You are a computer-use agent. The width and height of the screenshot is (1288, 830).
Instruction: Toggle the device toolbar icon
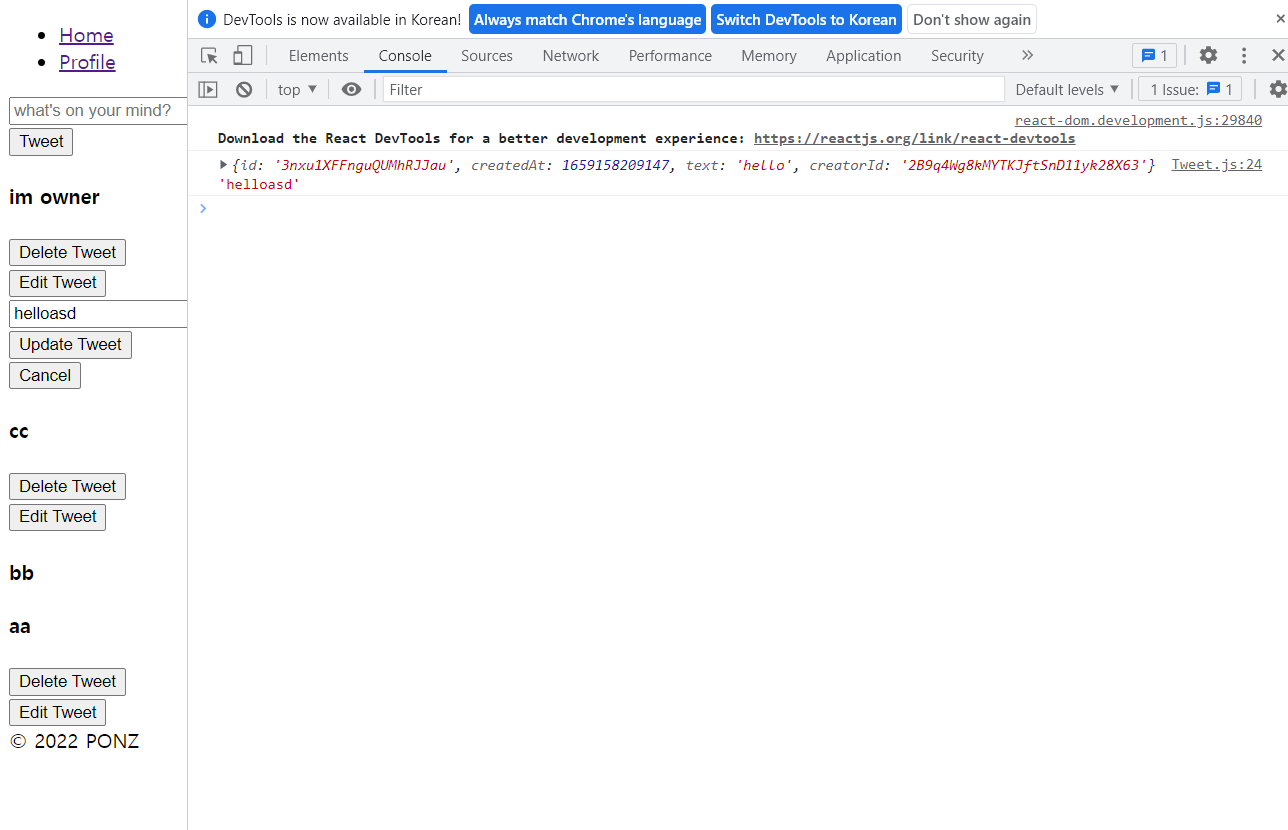243,56
